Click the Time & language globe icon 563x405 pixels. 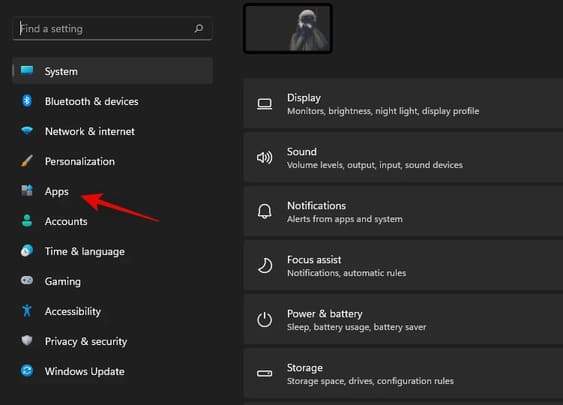(27, 250)
